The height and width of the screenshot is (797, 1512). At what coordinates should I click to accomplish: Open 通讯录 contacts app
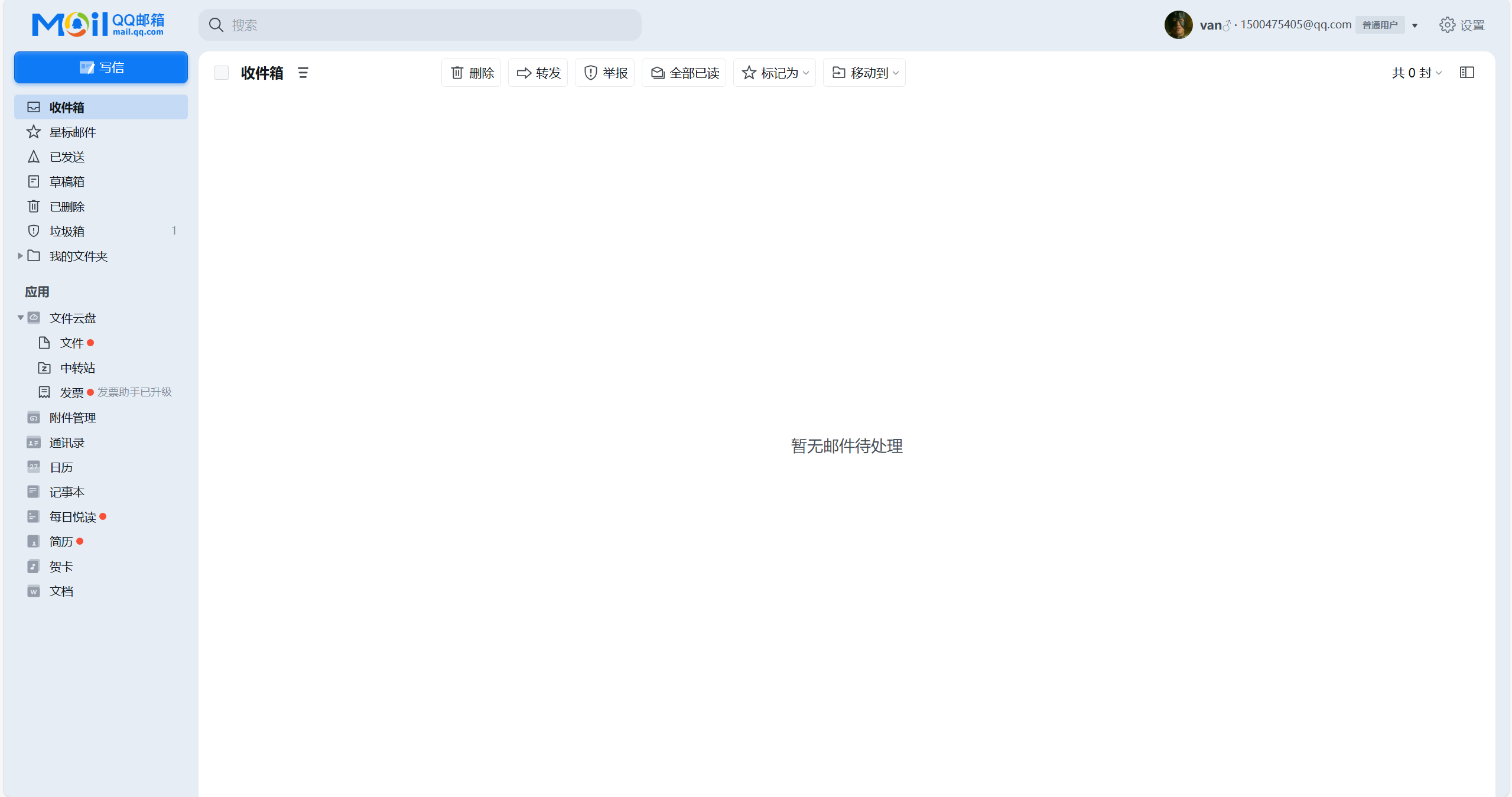[67, 443]
